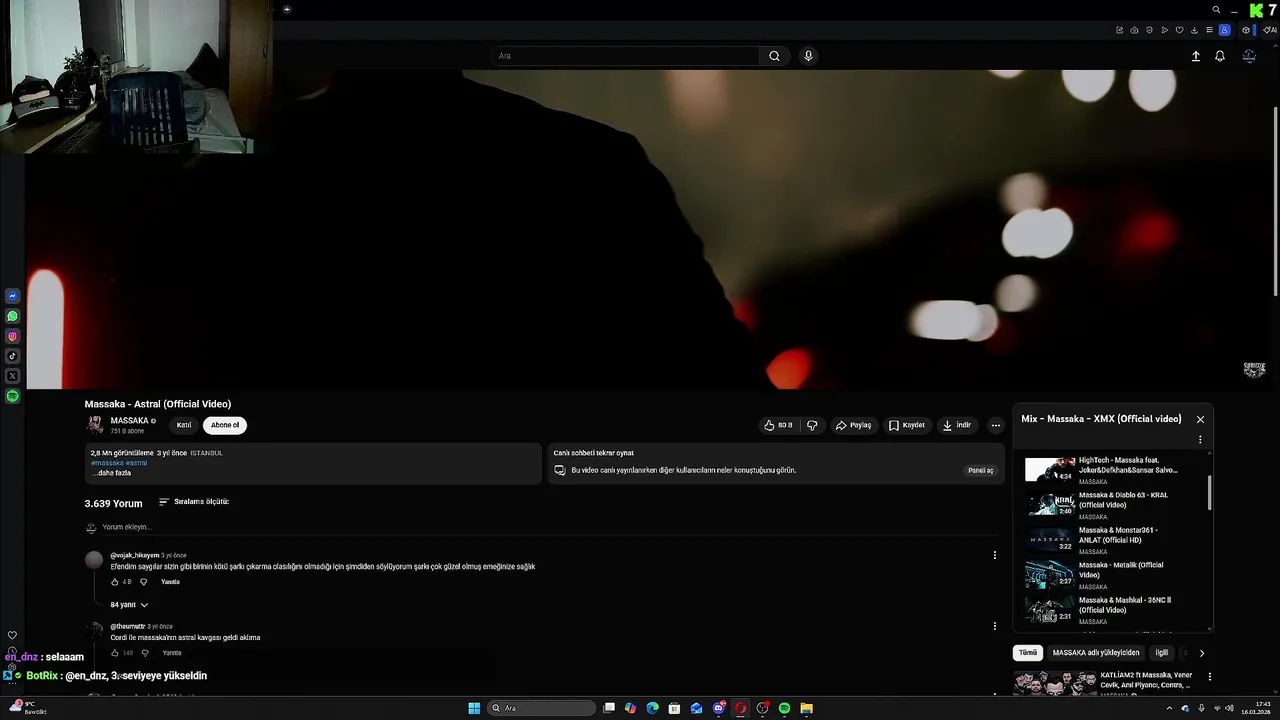Open Microsoft Edge from taskbar
The image size is (1280, 720).
click(652, 708)
